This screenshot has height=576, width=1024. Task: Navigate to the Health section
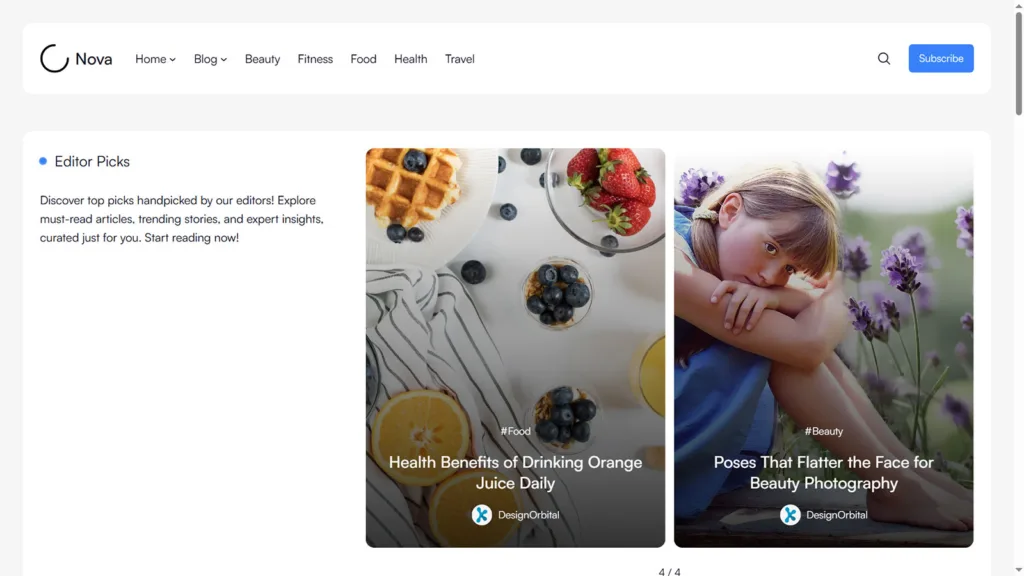pyautogui.click(x=410, y=59)
